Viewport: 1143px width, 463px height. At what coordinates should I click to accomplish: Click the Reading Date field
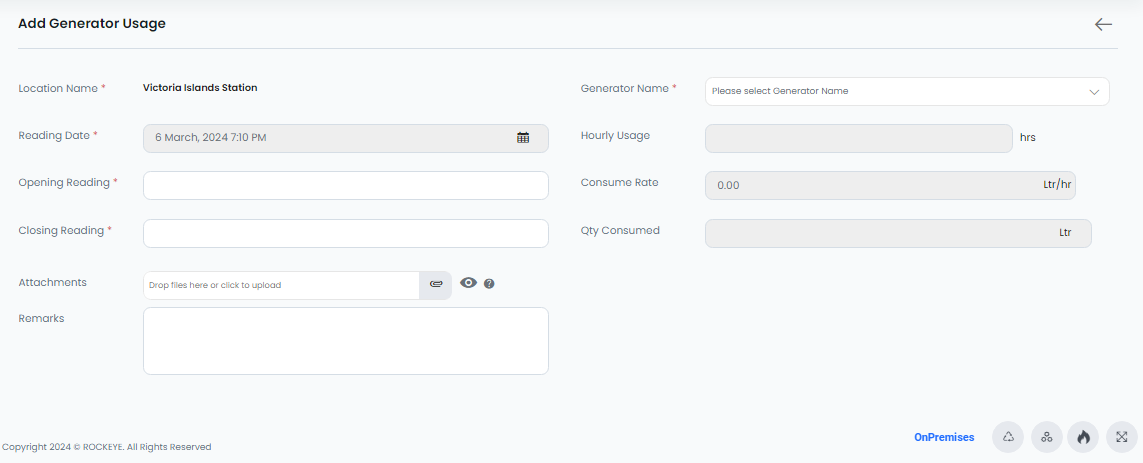click(x=346, y=139)
